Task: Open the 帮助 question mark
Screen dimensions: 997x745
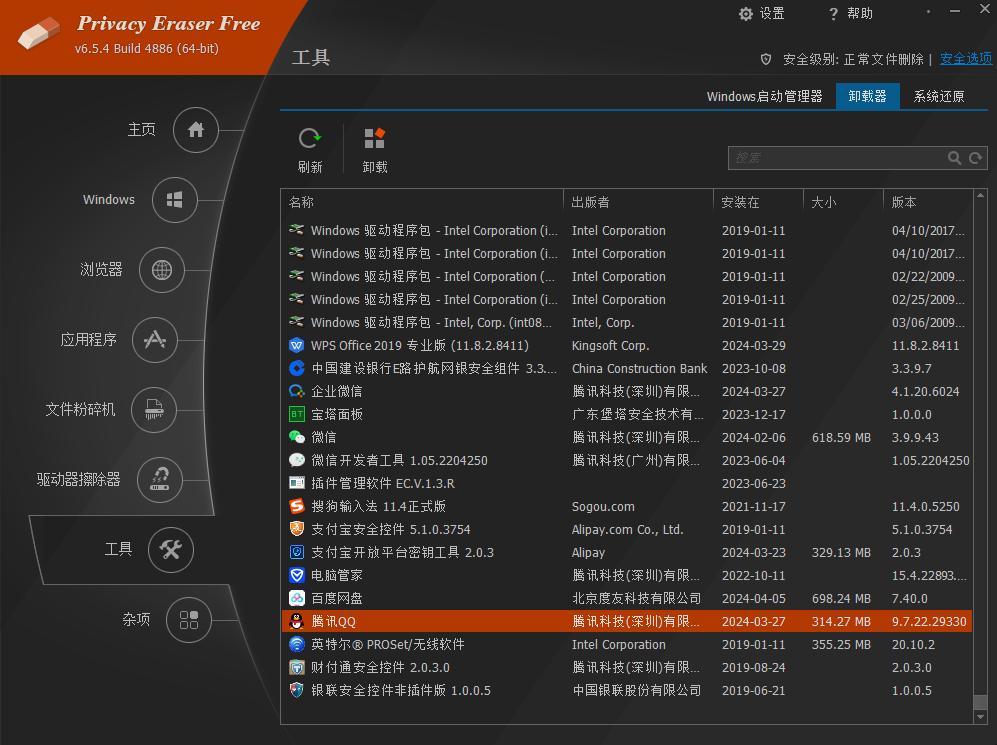Action: (x=834, y=14)
